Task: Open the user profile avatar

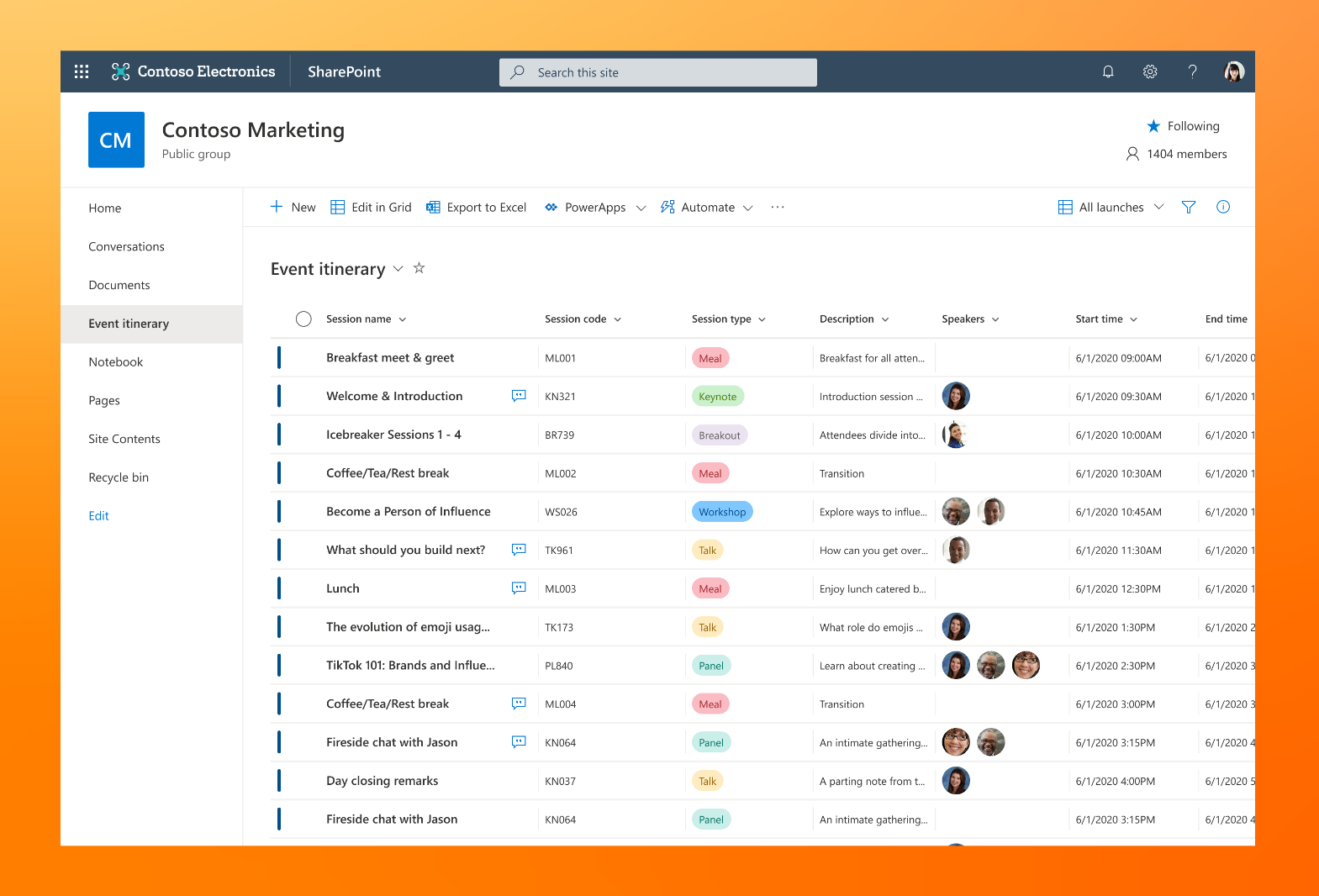Action: (1234, 71)
